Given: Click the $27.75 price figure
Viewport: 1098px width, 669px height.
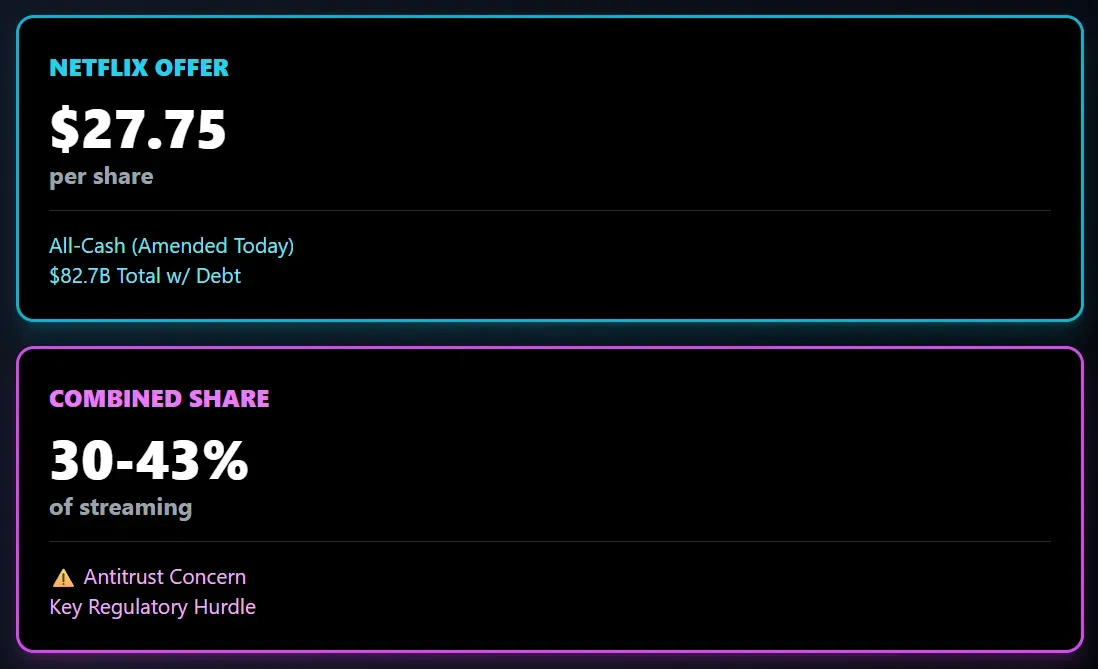Looking at the screenshot, I should (138, 129).
